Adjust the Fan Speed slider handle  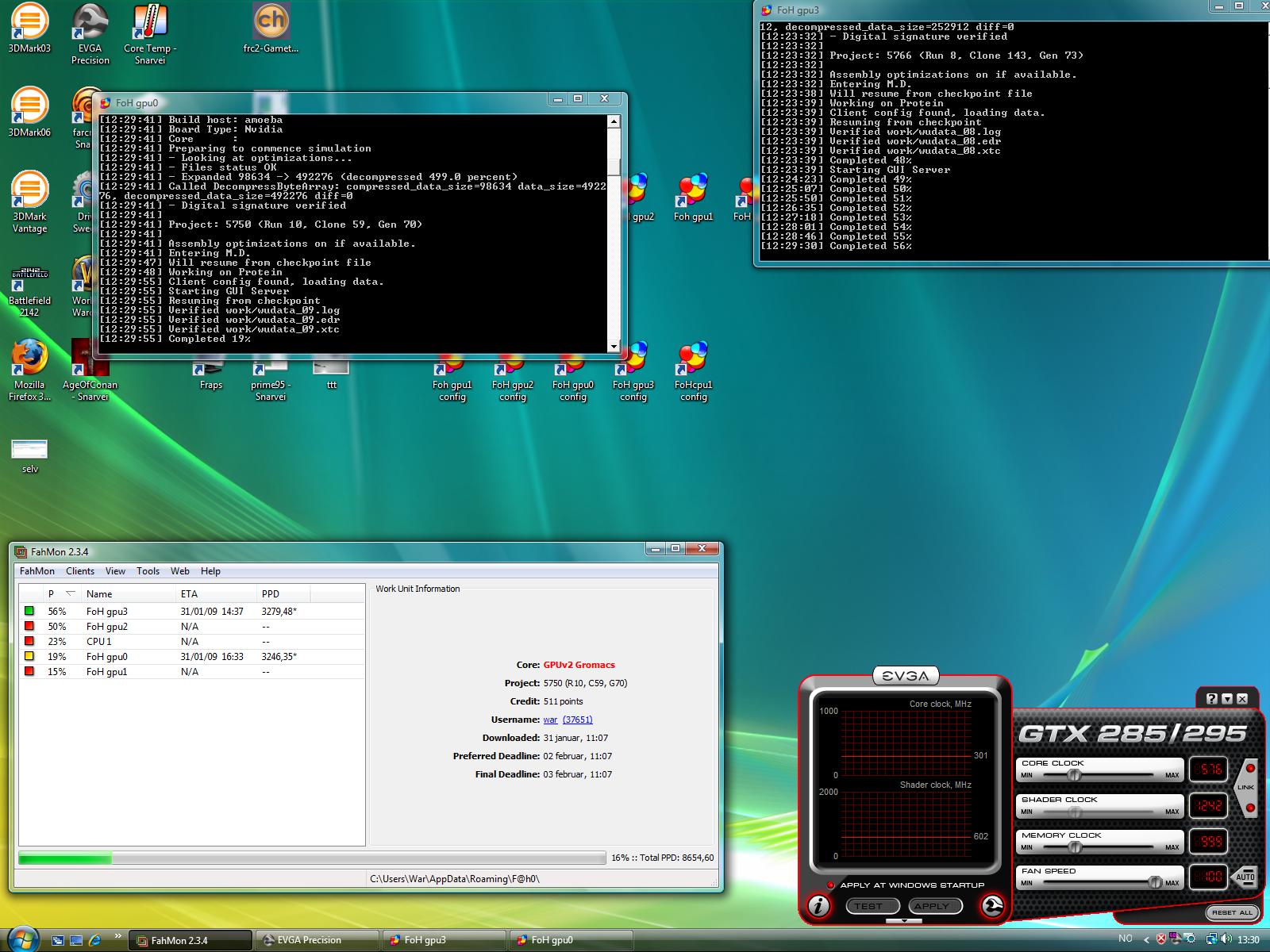(x=1155, y=882)
